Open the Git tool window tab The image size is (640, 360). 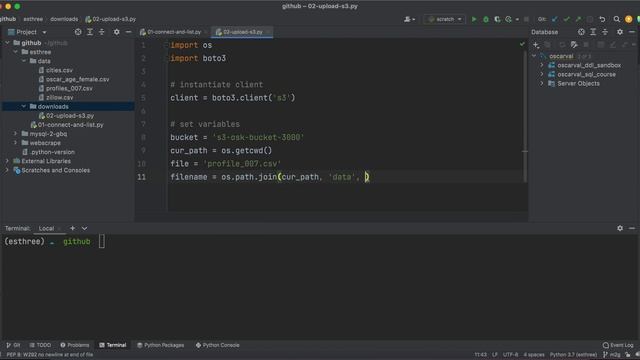tap(13, 345)
